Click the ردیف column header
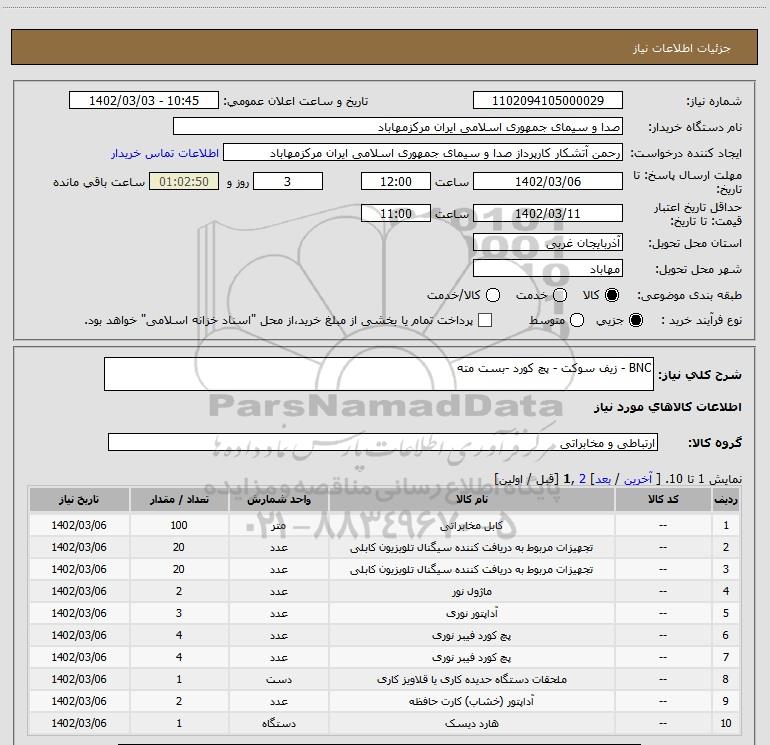Screen dimensions: 770x745 click(726, 499)
